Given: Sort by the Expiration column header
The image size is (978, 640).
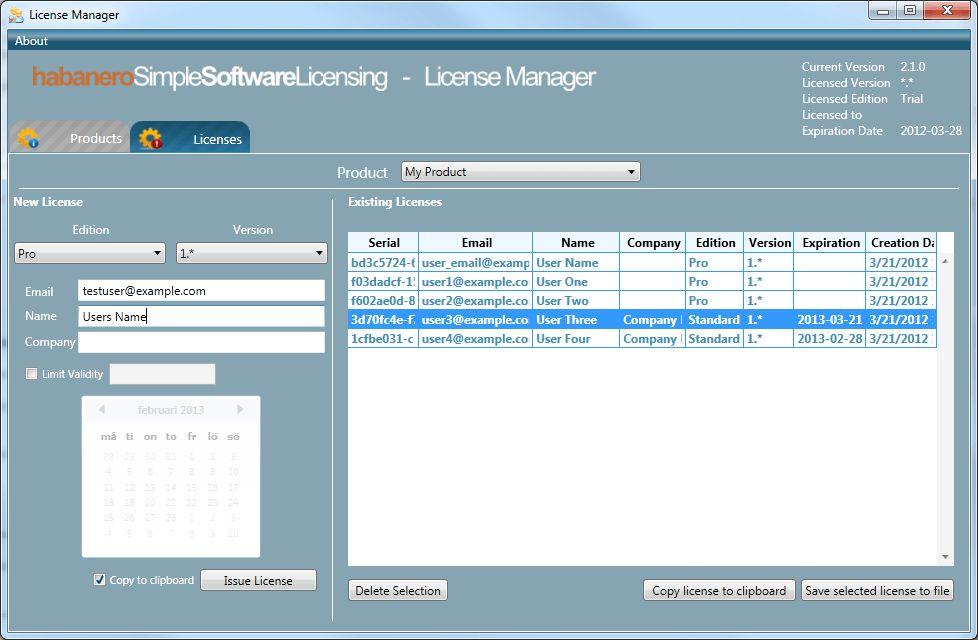Looking at the screenshot, I should coord(831,243).
